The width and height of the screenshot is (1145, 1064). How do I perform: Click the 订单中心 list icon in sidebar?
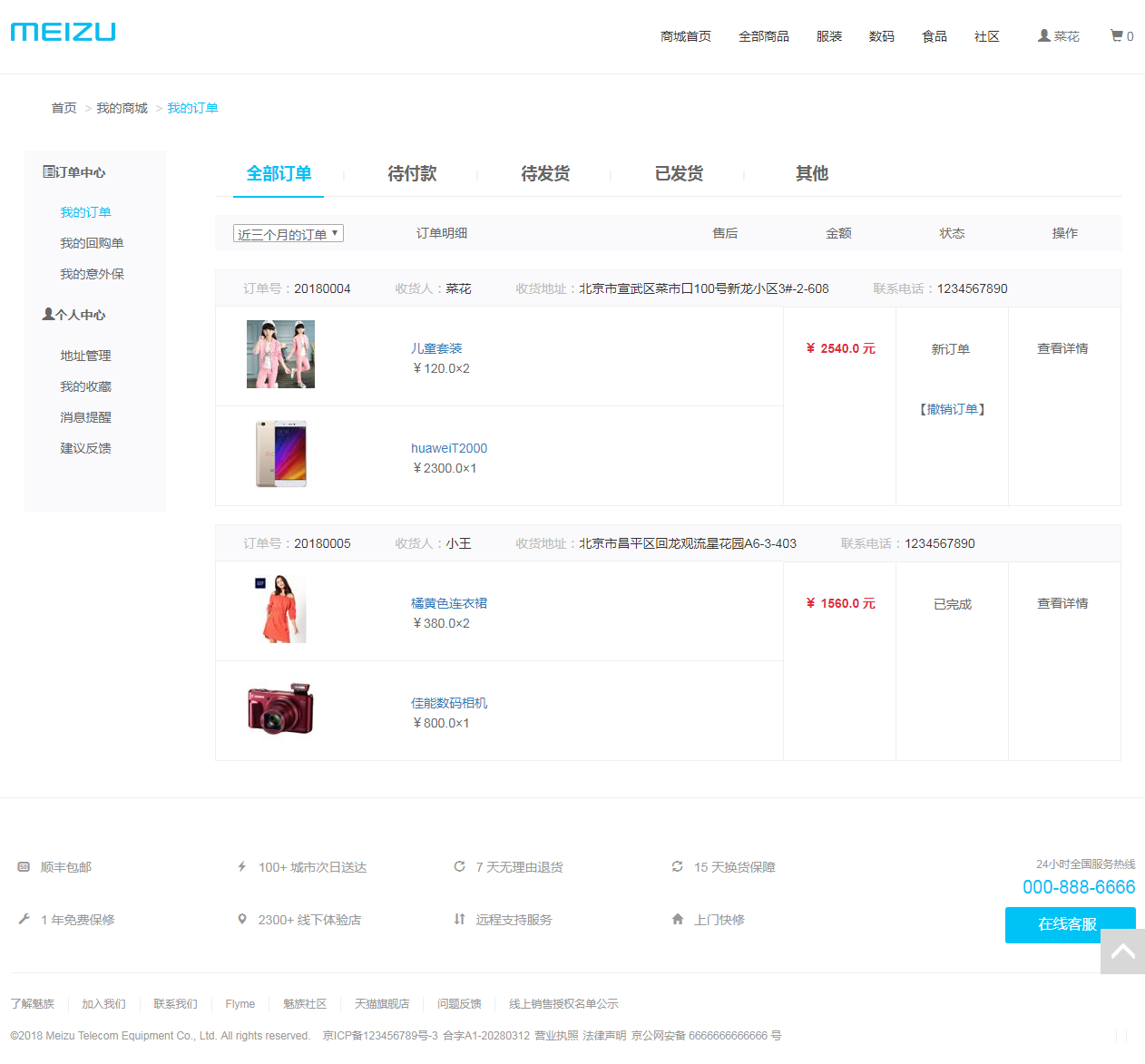tap(48, 171)
